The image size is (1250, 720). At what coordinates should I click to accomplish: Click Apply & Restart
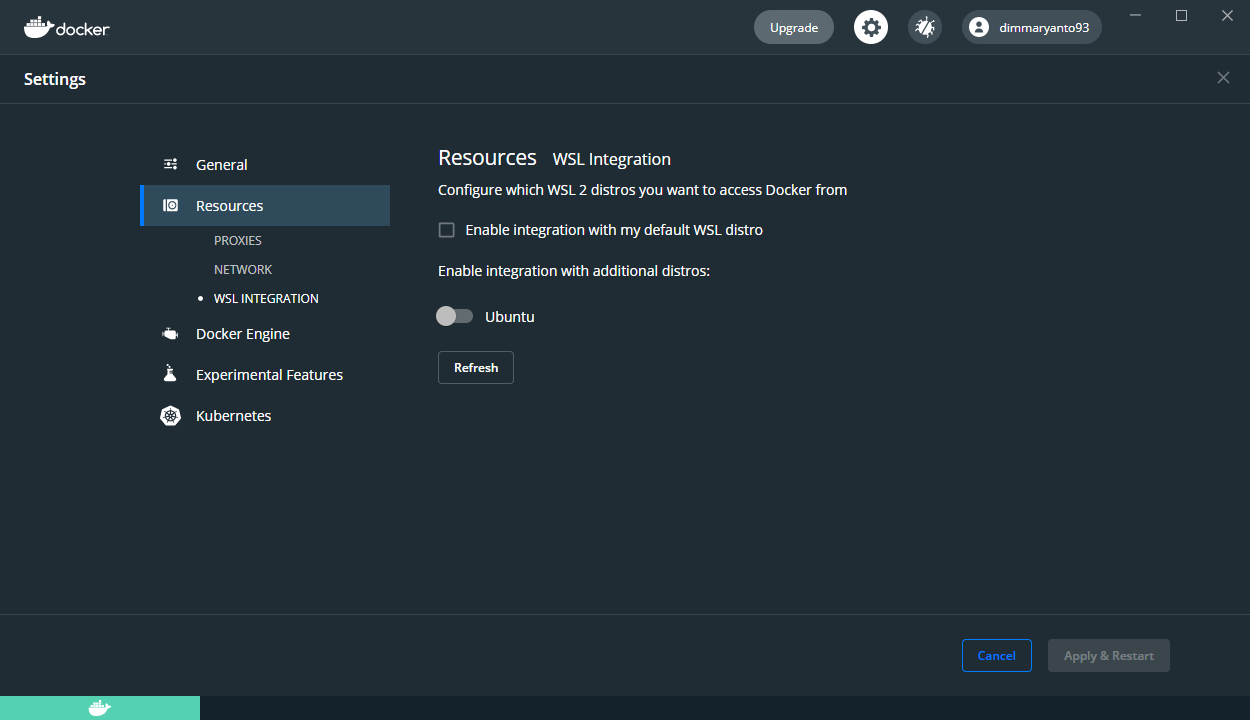[x=1108, y=655]
